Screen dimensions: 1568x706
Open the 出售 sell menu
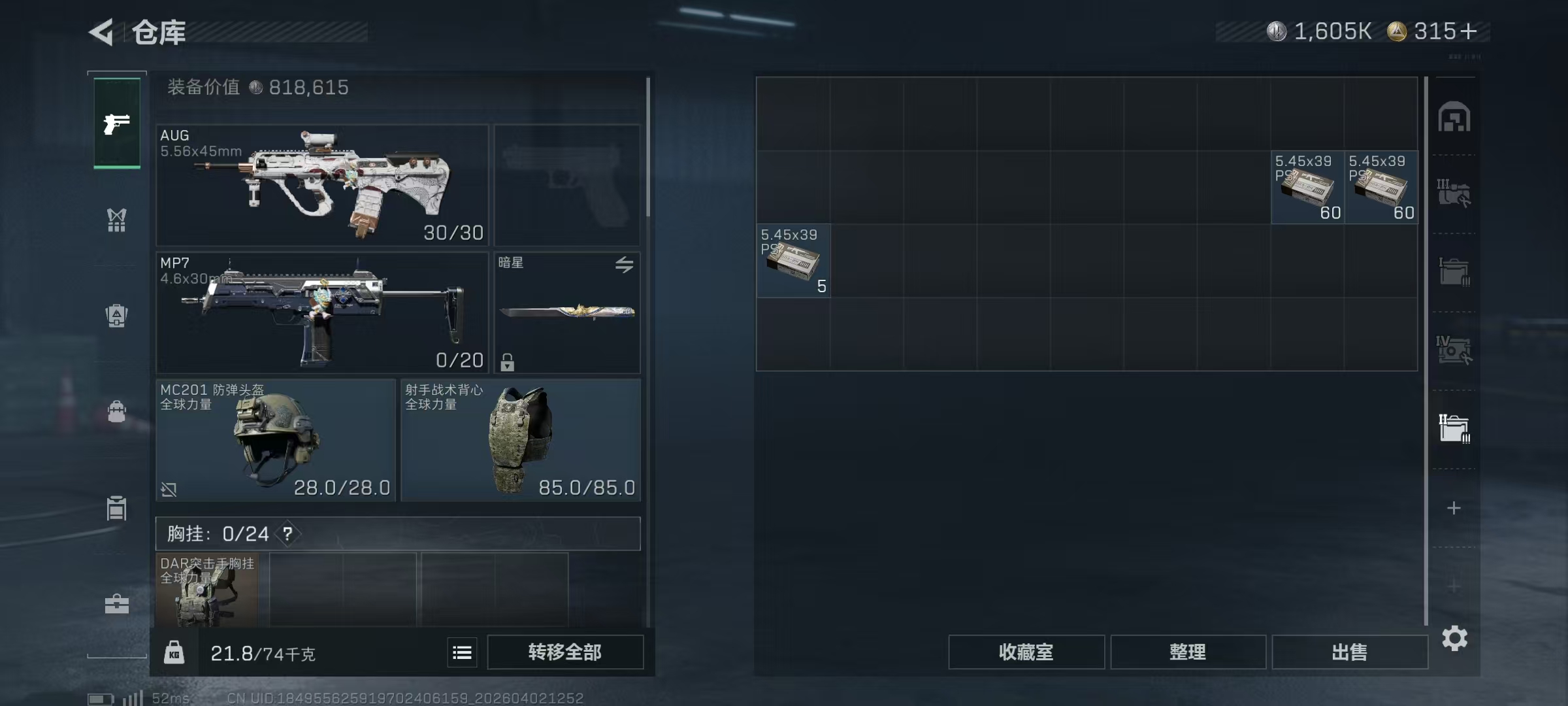pyautogui.click(x=1350, y=652)
